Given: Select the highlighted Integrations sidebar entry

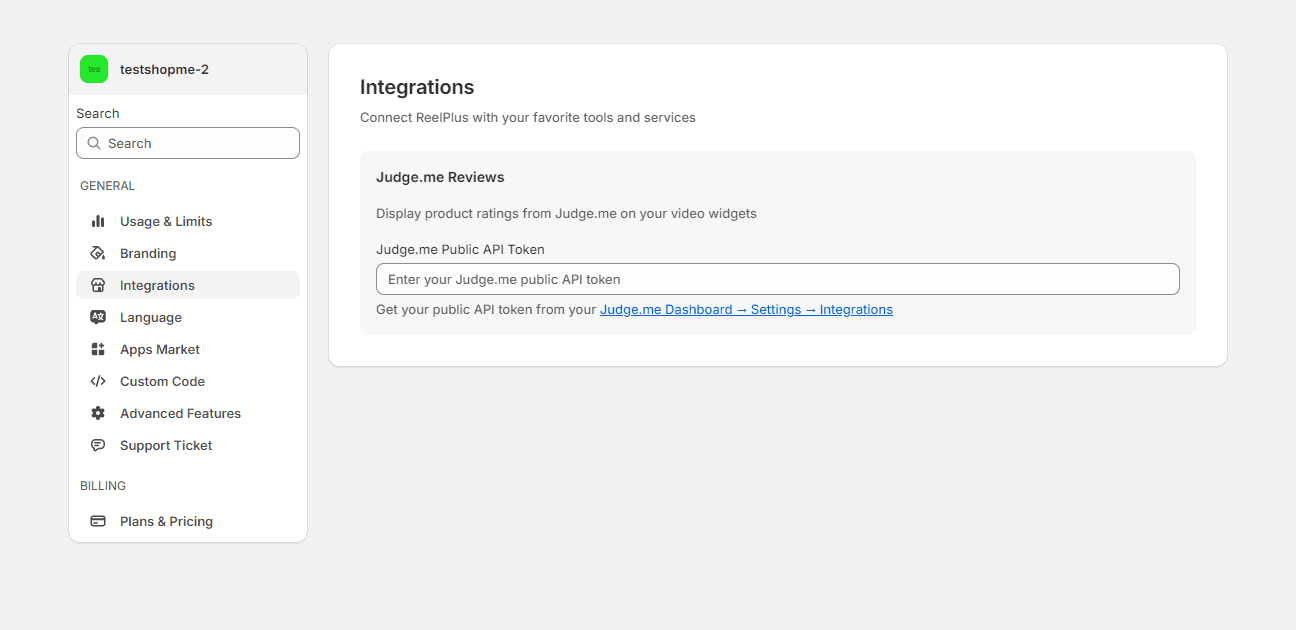Looking at the screenshot, I should tap(156, 285).
